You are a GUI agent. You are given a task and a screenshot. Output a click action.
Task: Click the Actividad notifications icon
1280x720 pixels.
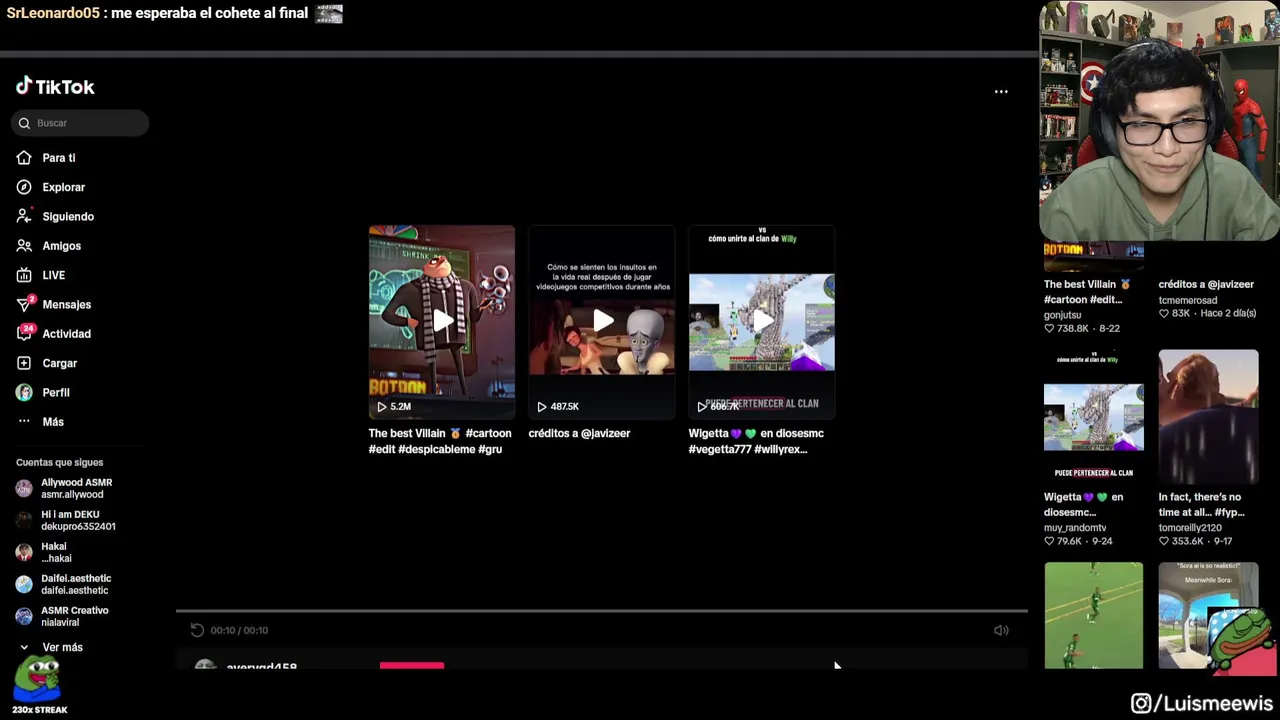click(24, 333)
